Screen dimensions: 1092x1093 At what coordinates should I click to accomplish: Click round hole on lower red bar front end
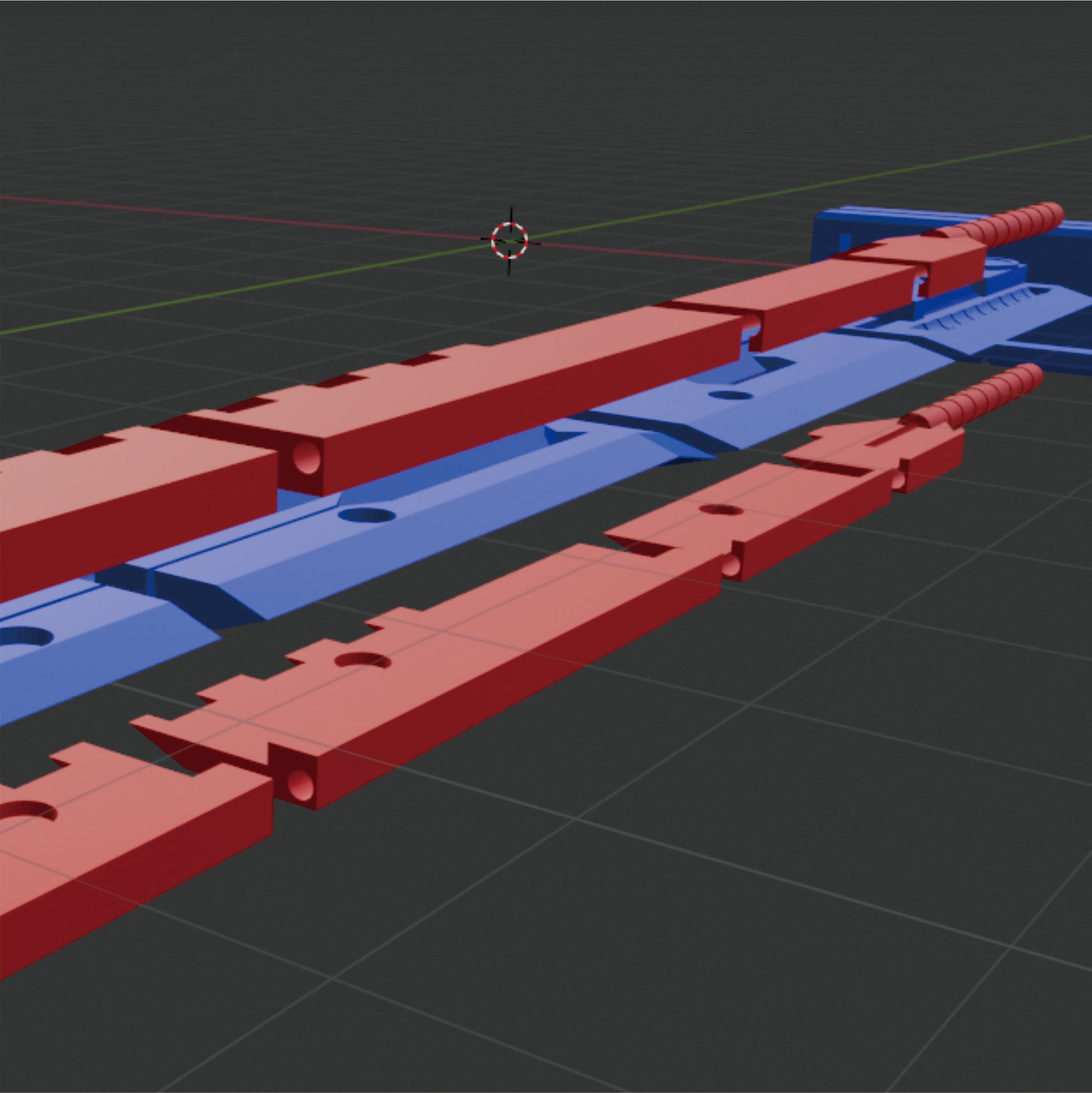tap(300, 785)
